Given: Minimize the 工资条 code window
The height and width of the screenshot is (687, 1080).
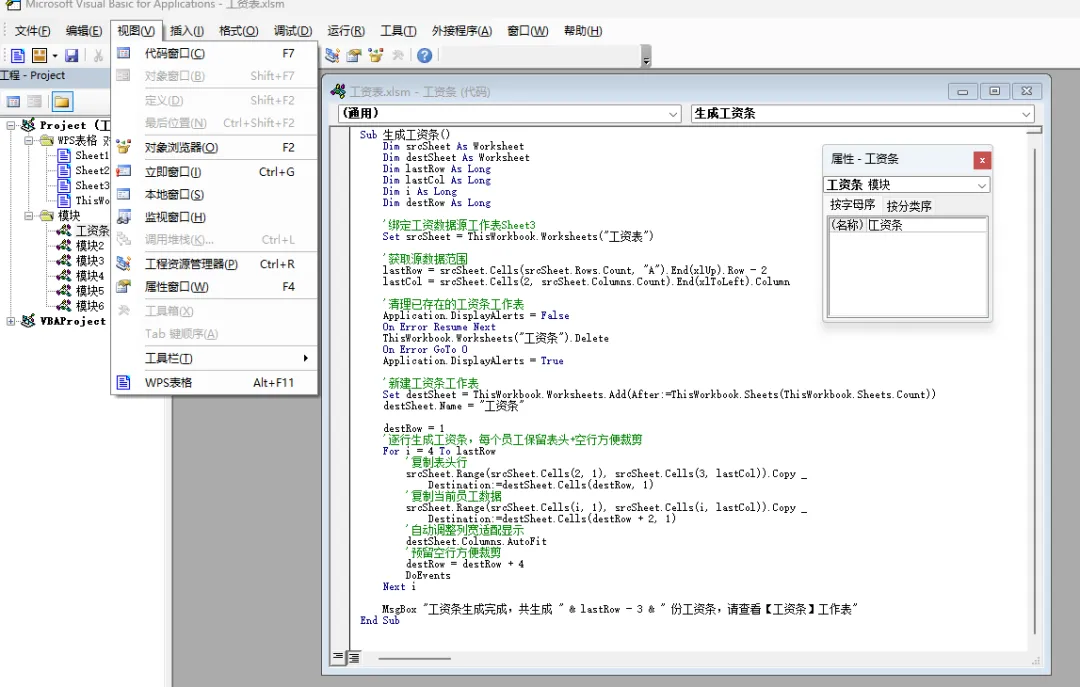Looking at the screenshot, I should pos(963,91).
